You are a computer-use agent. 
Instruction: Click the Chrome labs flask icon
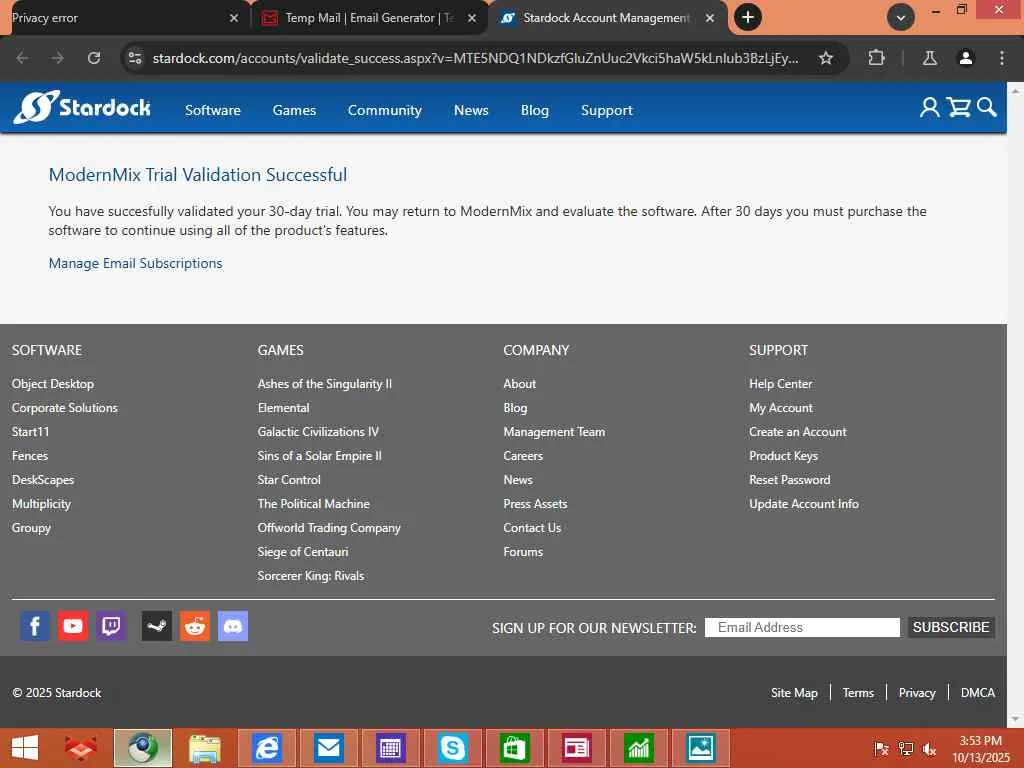(929, 58)
